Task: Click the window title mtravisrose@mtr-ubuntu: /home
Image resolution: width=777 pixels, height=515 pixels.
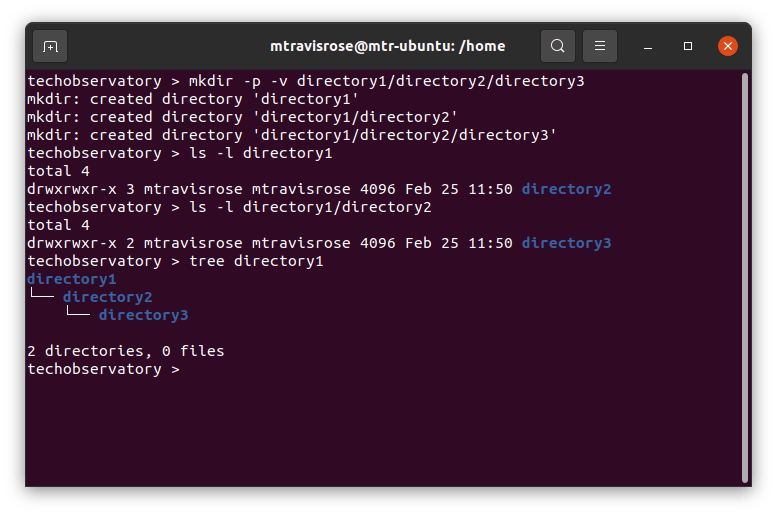Action: click(x=388, y=46)
